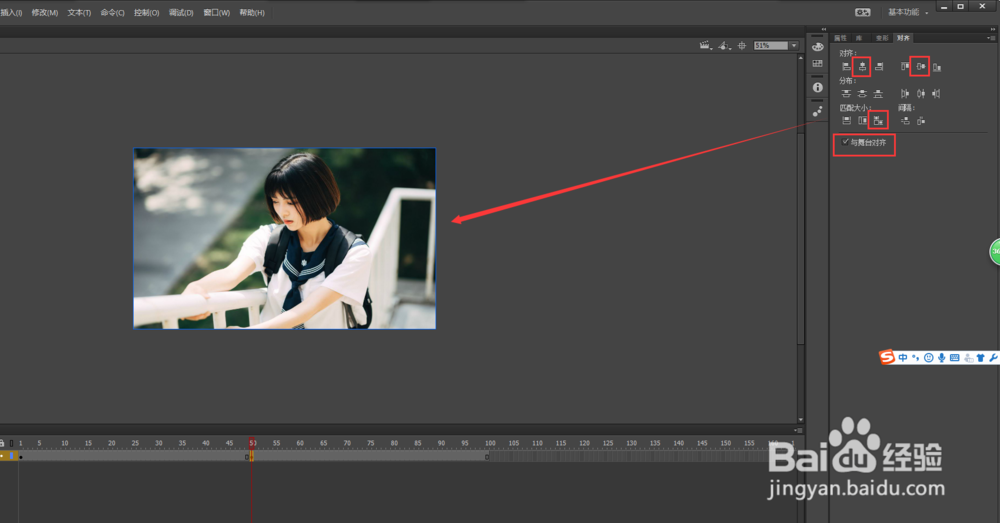Click the space evenly horizontally icon
This screenshot has height=523, width=1000.
point(921,121)
